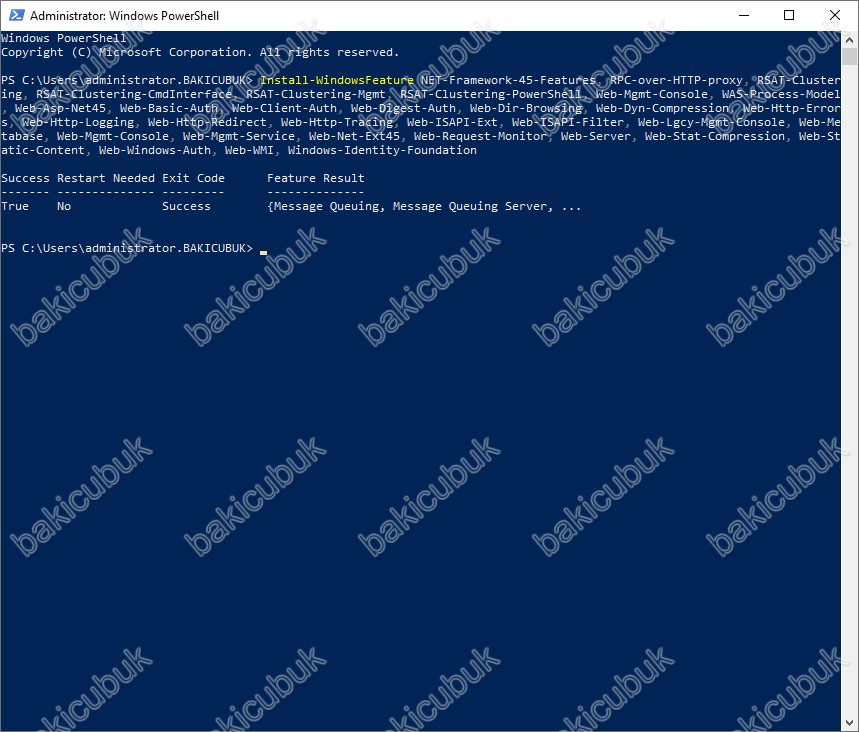The height and width of the screenshot is (732, 859).
Task: Click the 'Windows PowerShell' banner line in console
Action: tap(64, 38)
